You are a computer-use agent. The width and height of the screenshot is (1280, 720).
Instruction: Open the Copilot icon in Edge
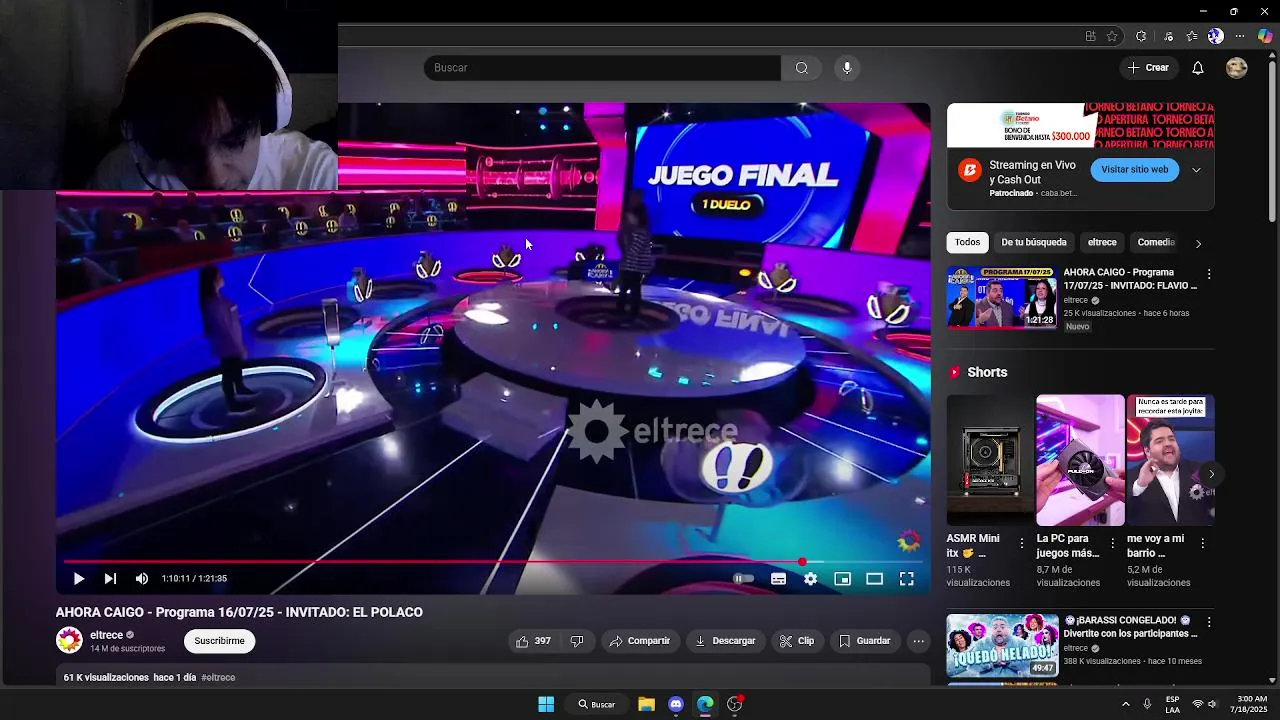(x=1265, y=36)
